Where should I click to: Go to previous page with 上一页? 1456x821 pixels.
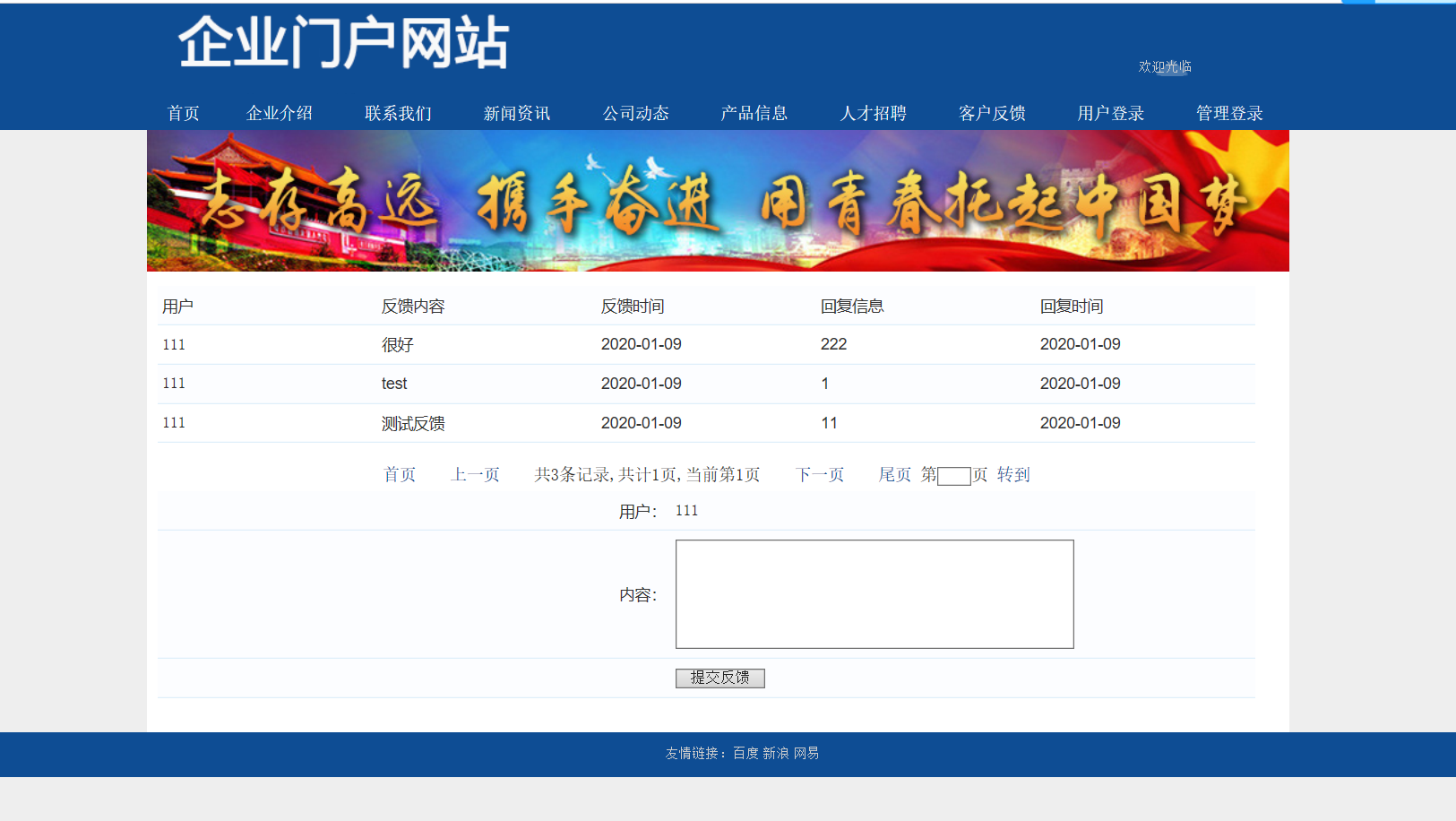475,474
